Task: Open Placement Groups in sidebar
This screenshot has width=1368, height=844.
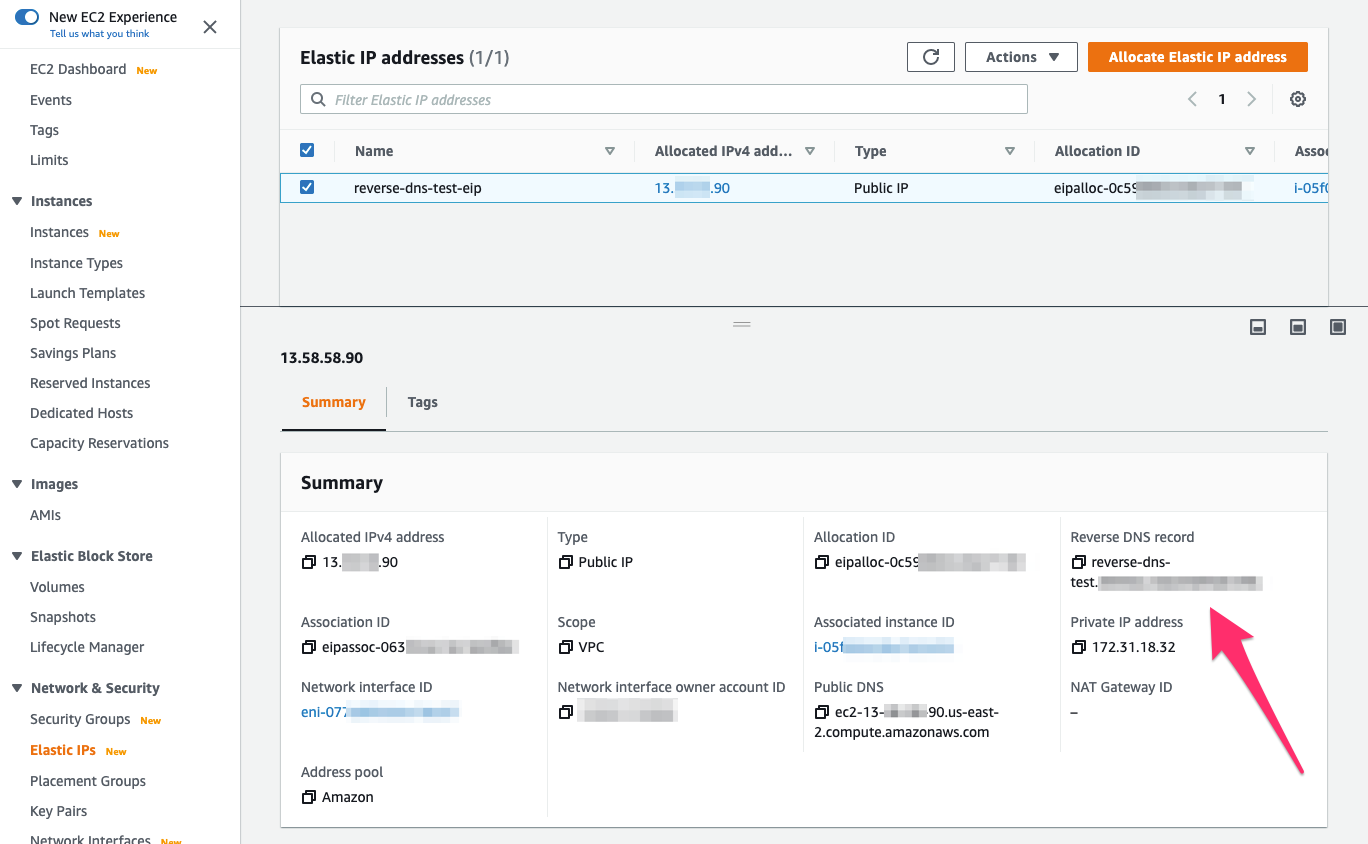Action: pyautogui.click(x=88, y=781)
